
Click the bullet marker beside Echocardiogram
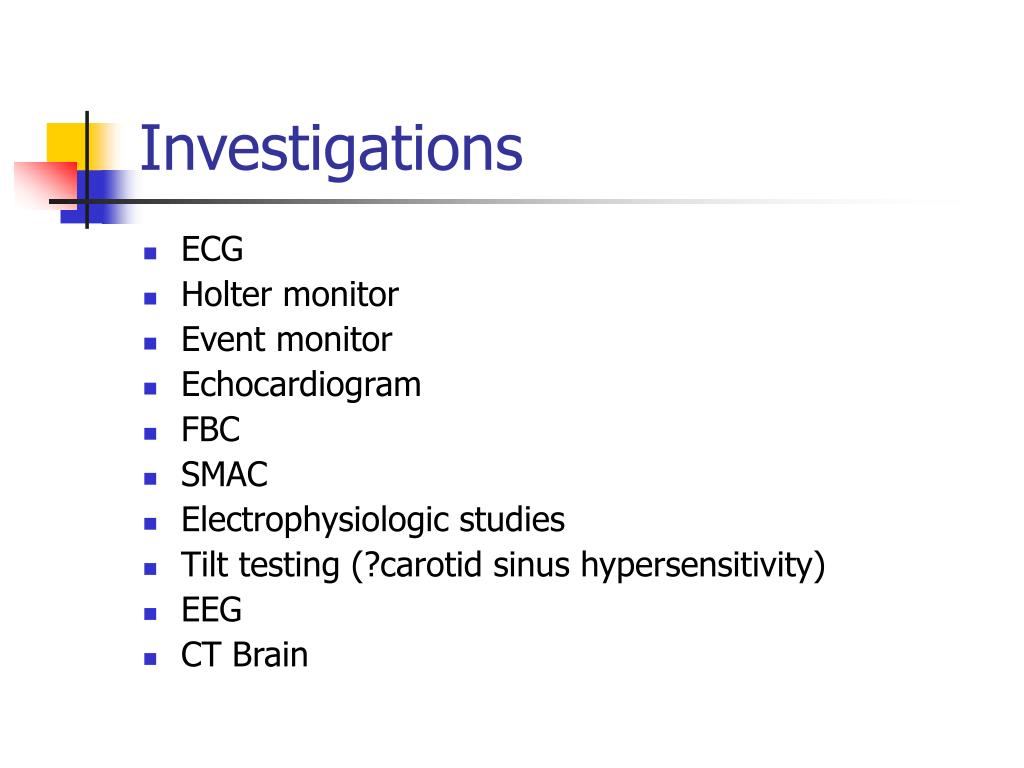click(x=150, y=389)
